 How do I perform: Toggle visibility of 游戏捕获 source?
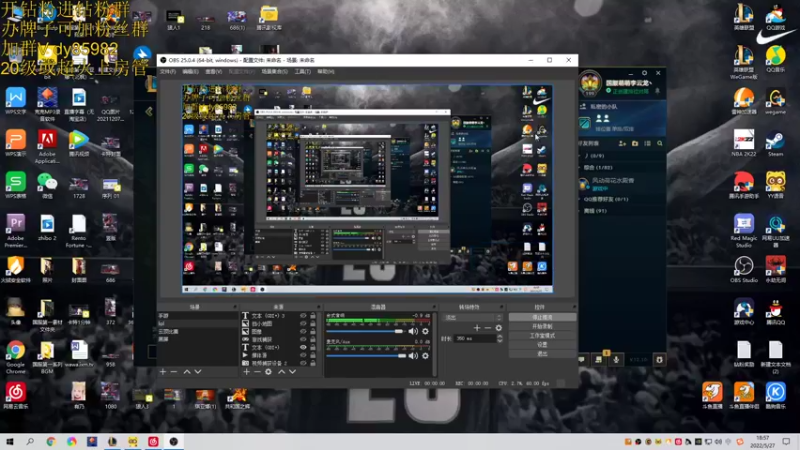coord(303,339)
